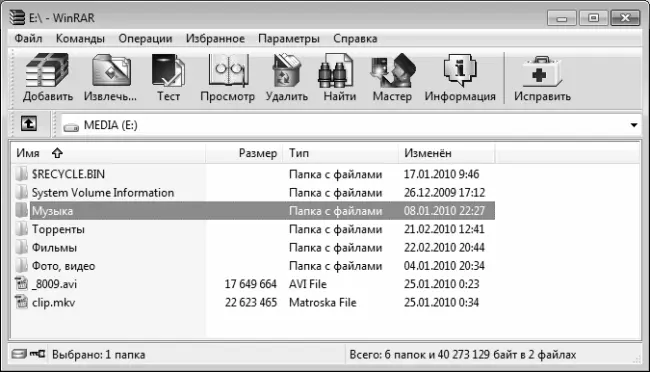Open the Команды menu

[x=80, y=39]
